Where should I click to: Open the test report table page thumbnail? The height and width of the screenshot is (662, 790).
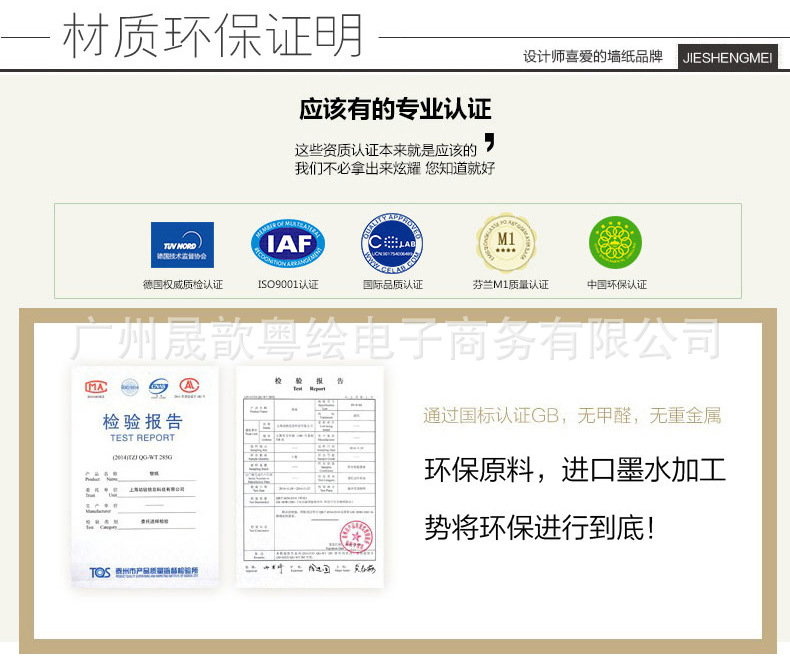(310, 477)
